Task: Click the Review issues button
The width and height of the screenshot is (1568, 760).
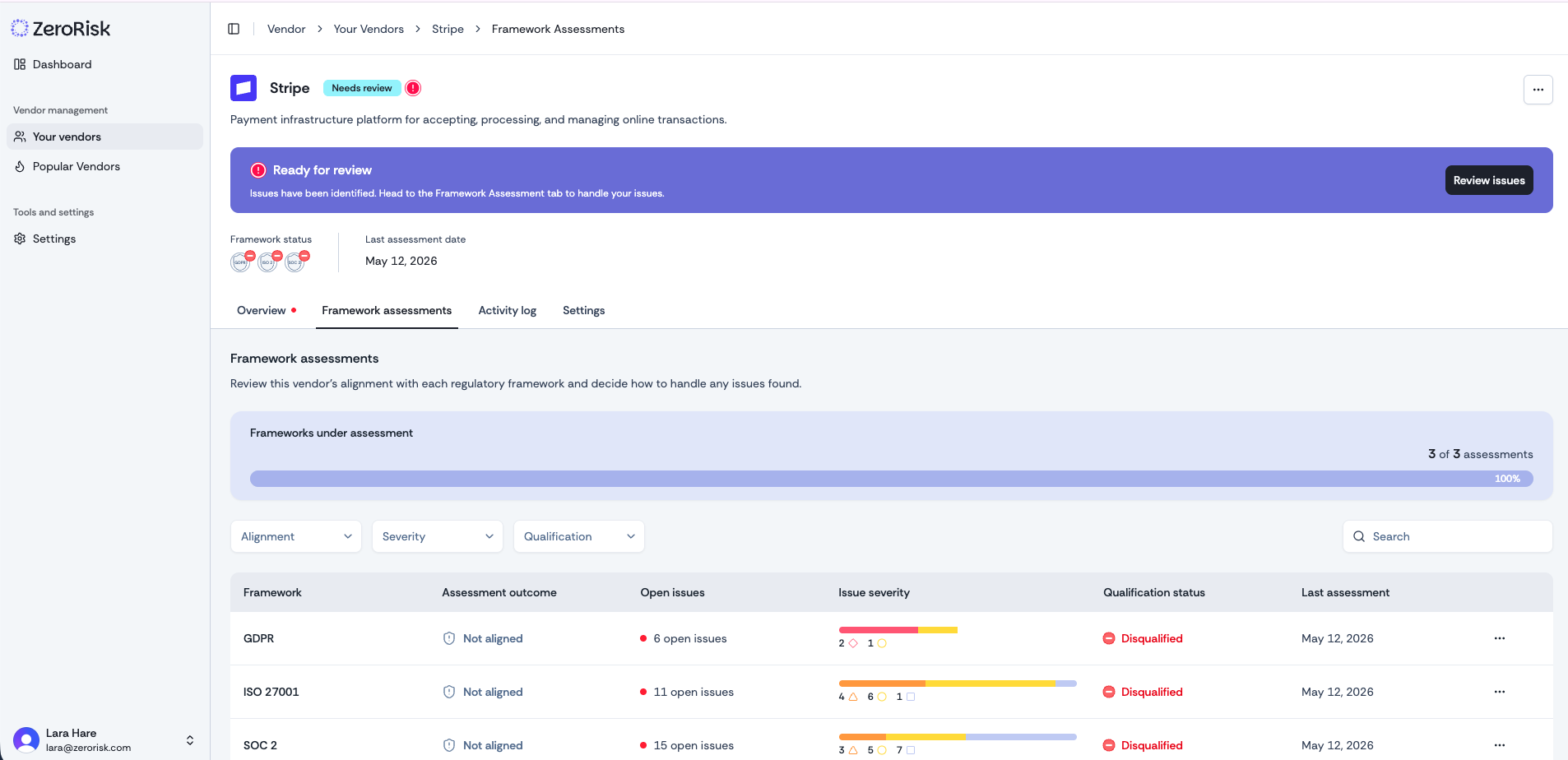Action: [x=1489, y=180]
